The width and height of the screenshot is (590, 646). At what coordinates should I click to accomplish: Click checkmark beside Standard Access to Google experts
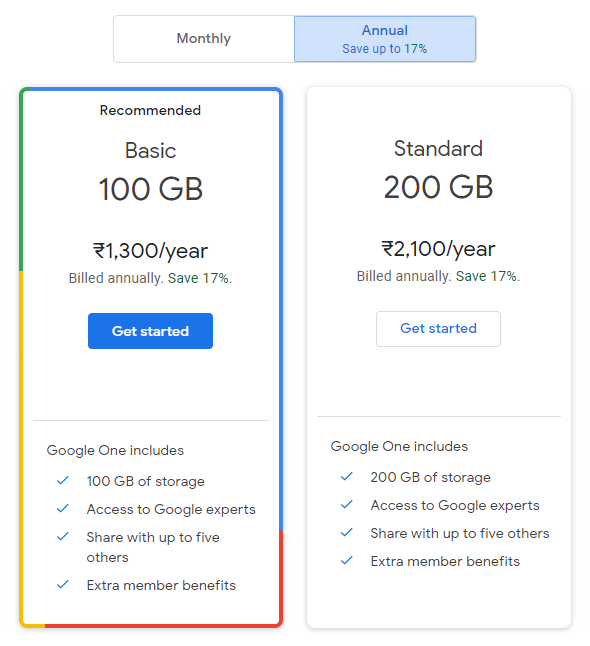point(347,504)
